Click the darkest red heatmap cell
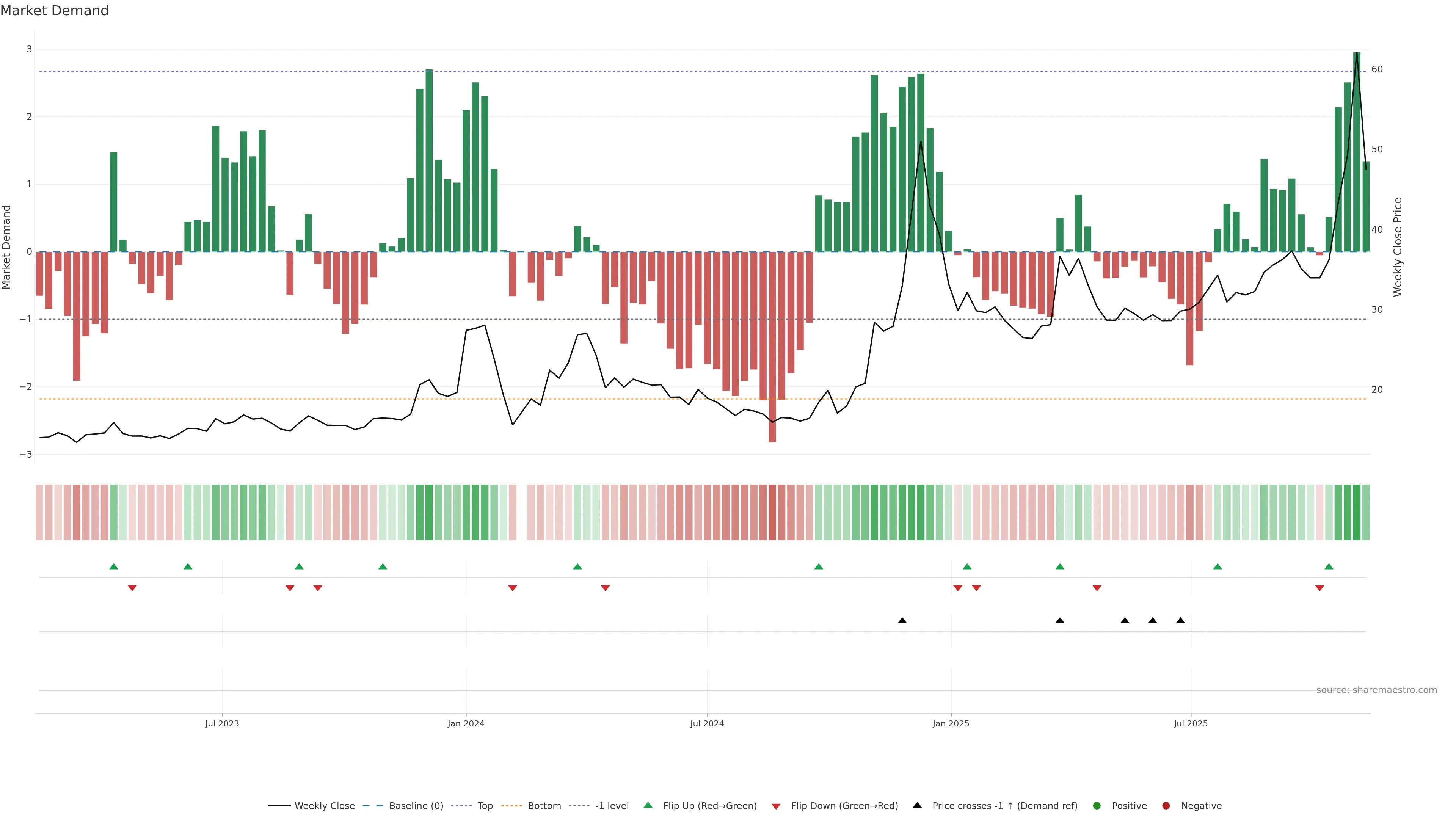1456x819 pixels. (772, 512)
